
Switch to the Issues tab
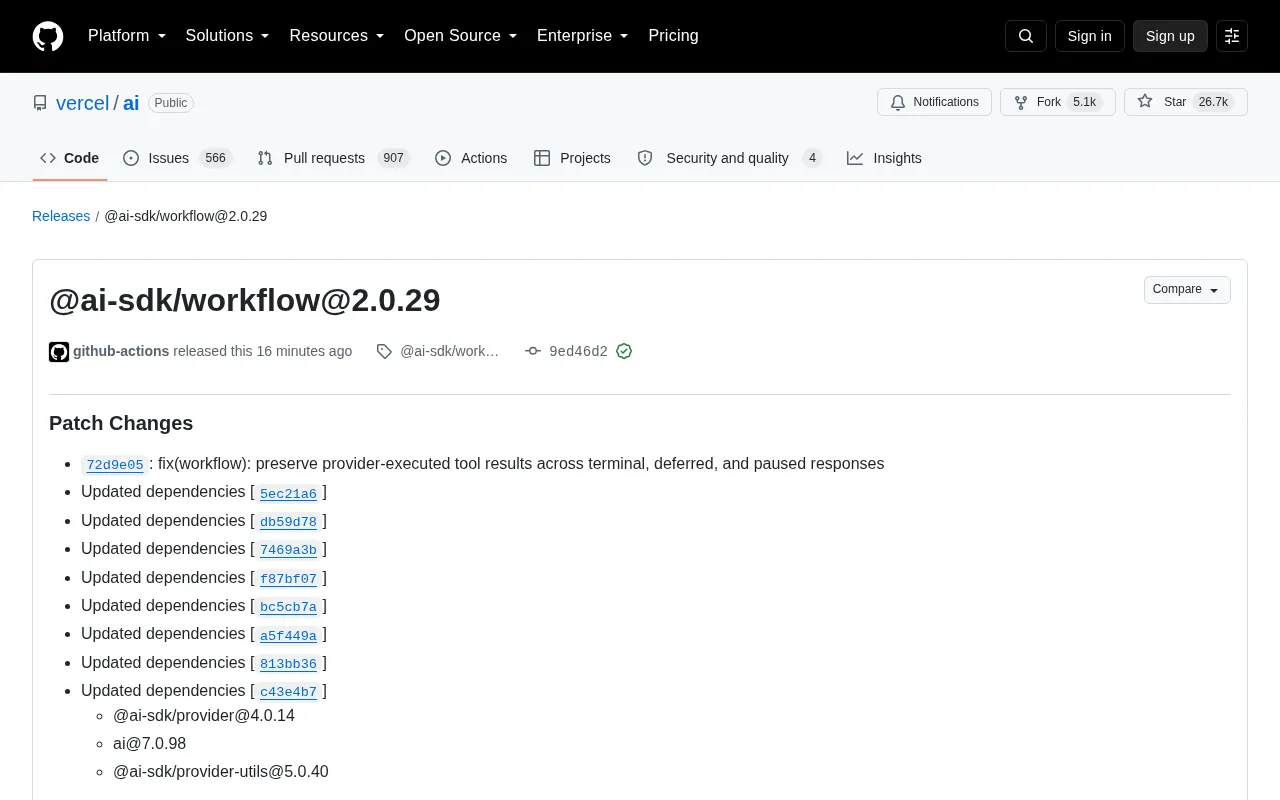click(178, 158)
